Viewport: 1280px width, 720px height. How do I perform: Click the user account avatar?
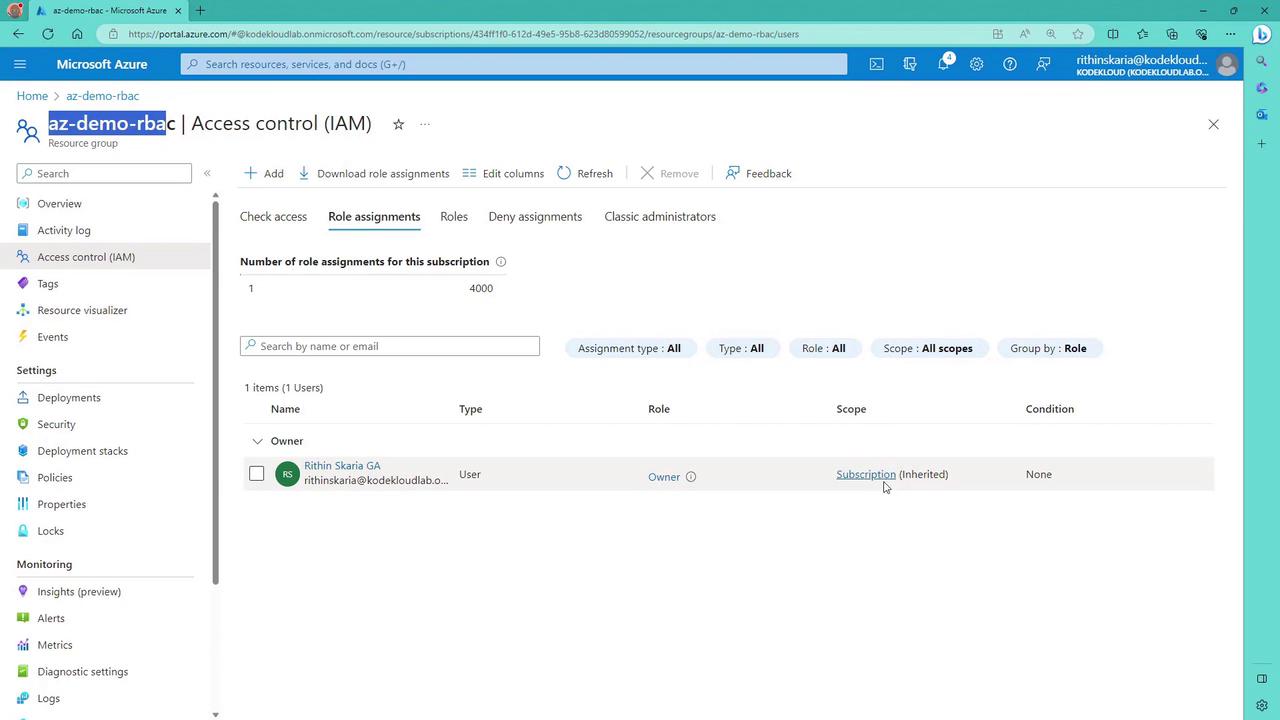click(x=1227, y=65)
